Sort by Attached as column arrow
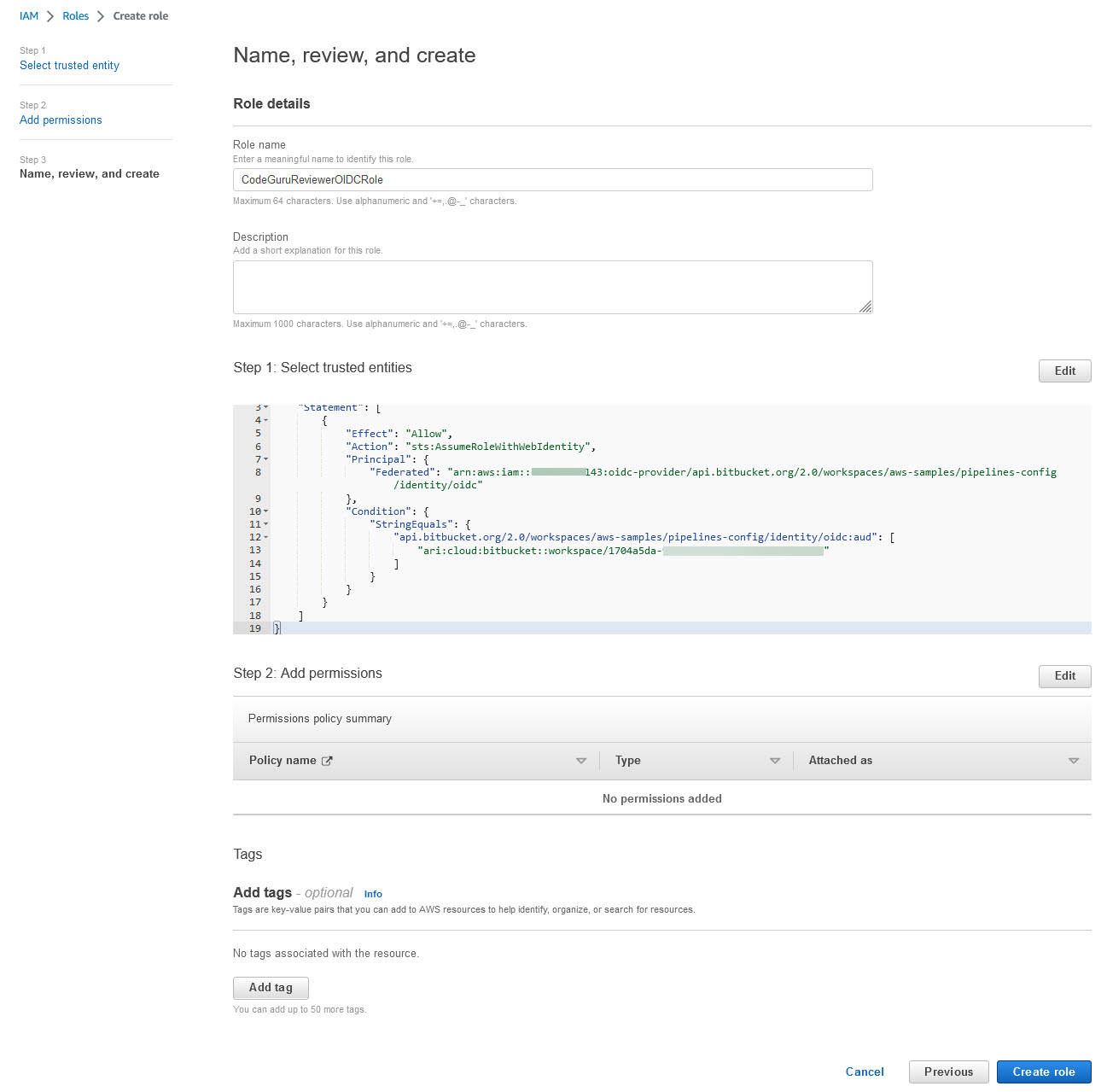1107x1092 pixels. (1074, 761)
